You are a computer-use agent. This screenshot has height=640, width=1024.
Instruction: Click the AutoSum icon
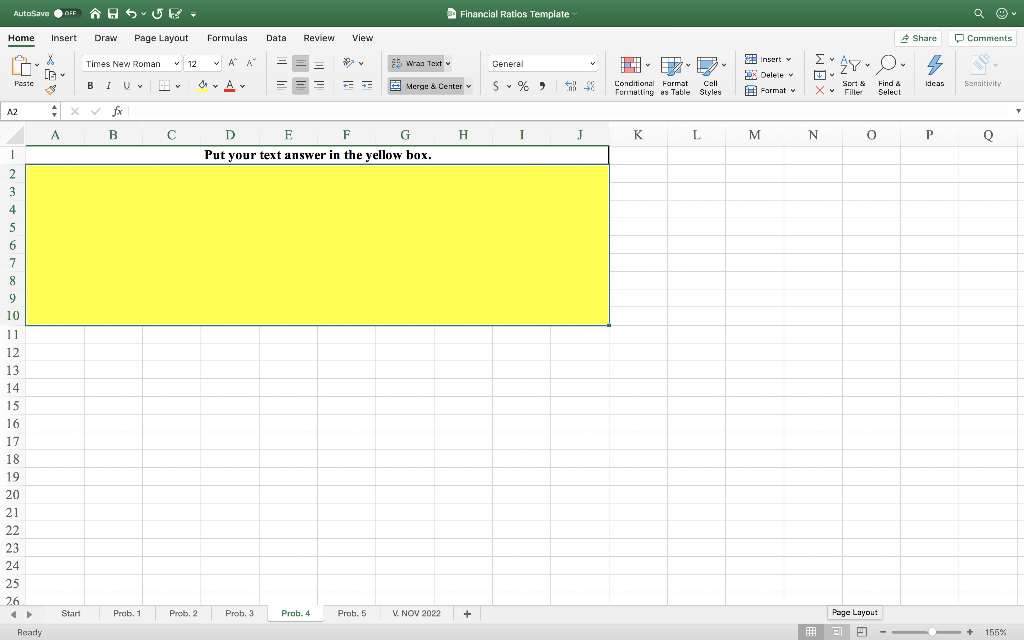tap(820, 61)
